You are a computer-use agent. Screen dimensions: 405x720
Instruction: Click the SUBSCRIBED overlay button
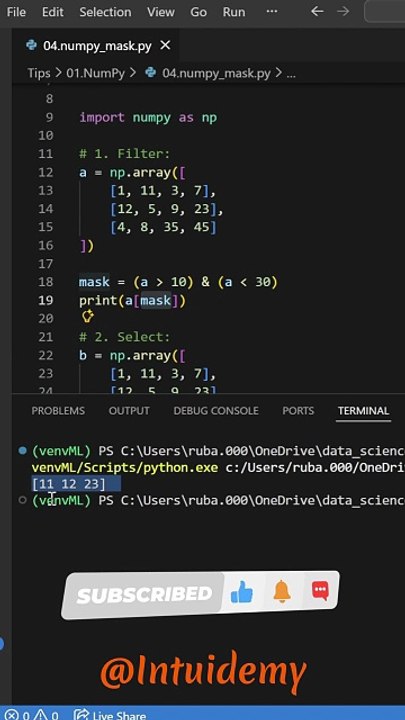coord(144,595)
